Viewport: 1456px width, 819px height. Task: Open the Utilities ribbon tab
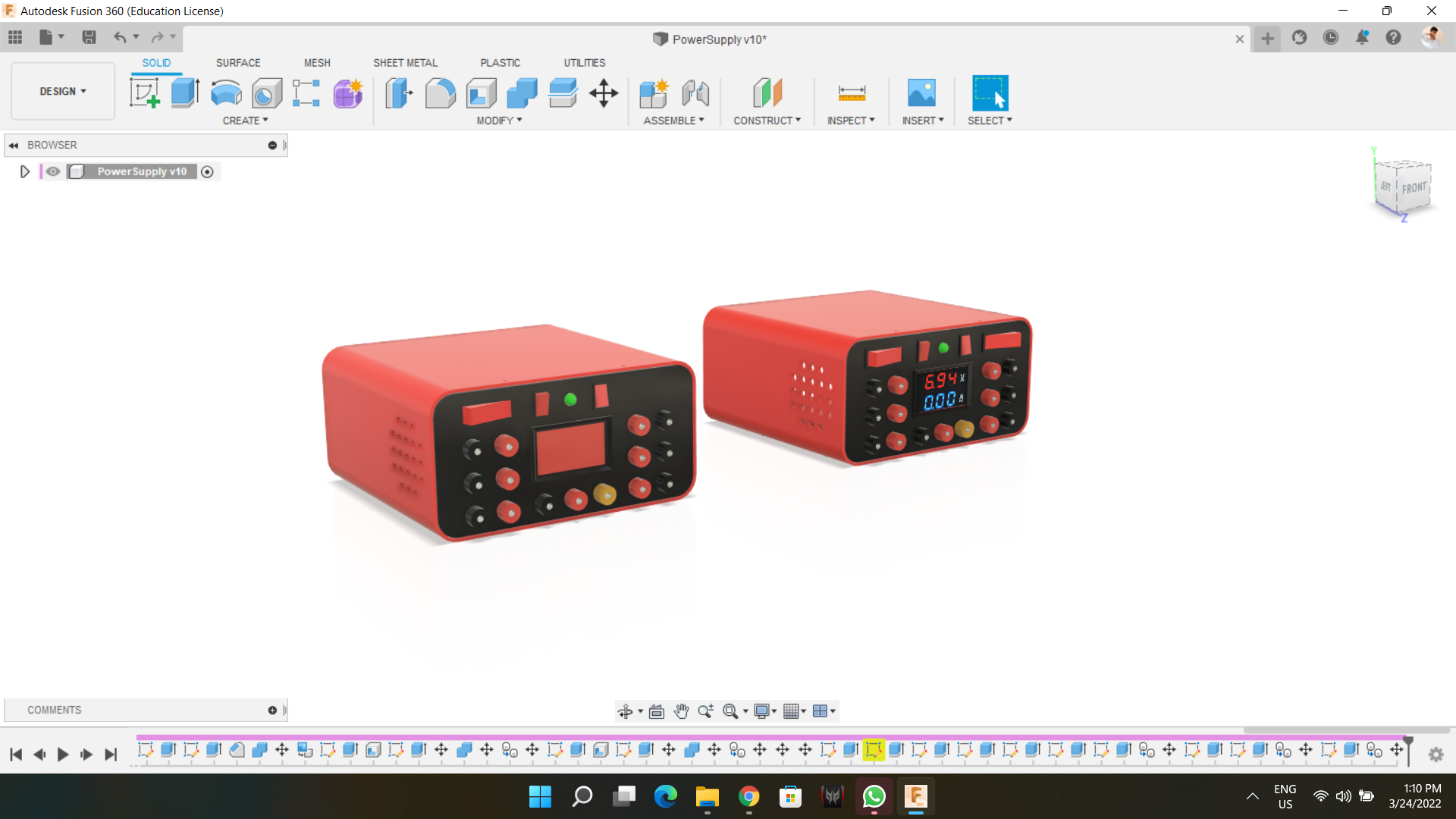[584, 63]
